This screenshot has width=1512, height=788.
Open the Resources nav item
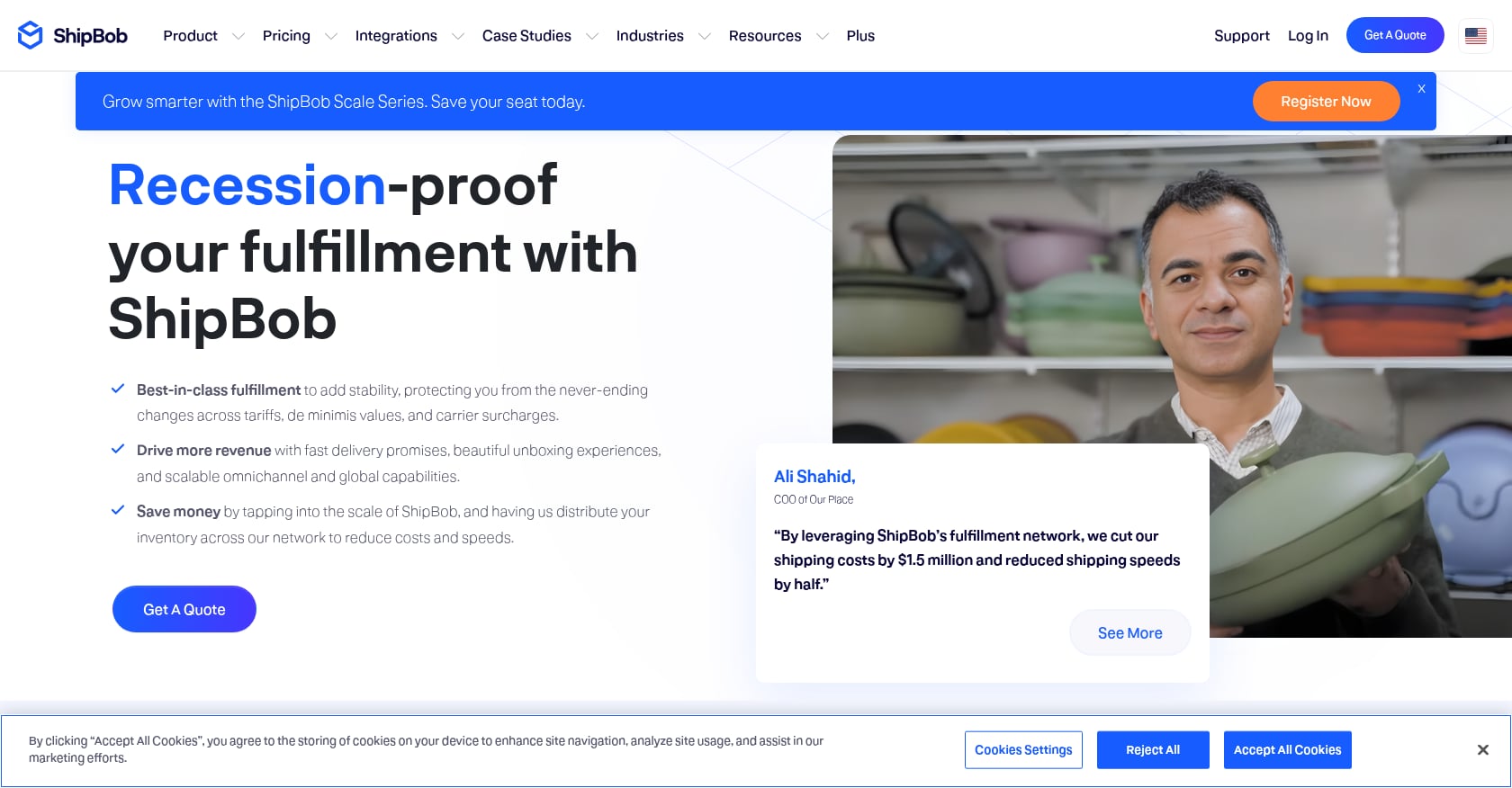point(765,36)
